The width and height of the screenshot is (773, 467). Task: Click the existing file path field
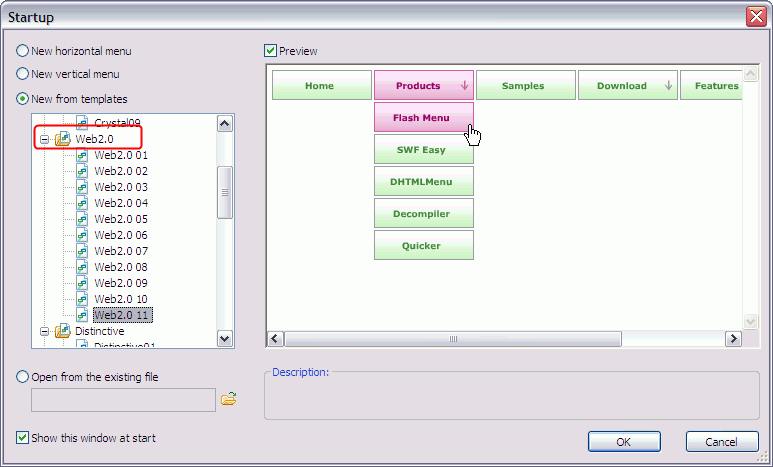click(123, 400)
